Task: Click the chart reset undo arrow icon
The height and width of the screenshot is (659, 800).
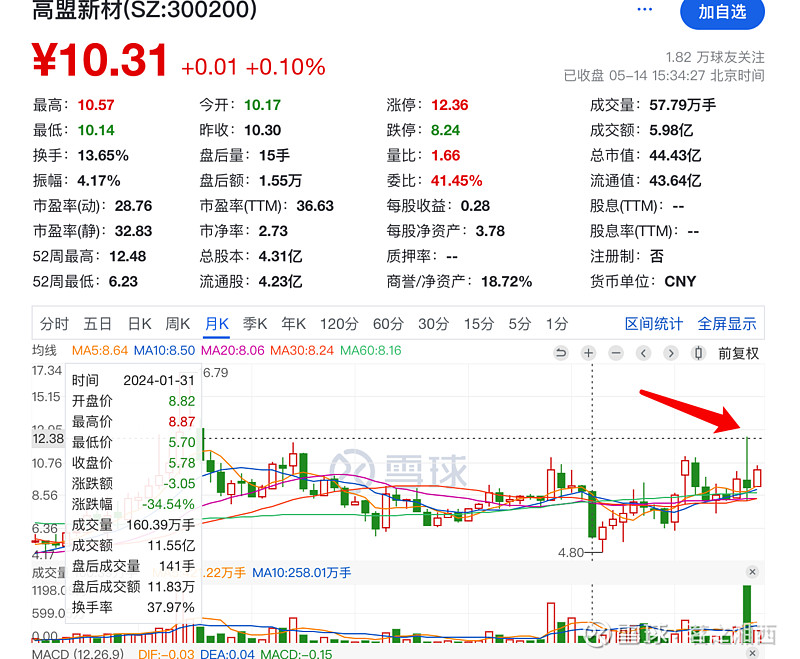Action: (x=561, y=353)
